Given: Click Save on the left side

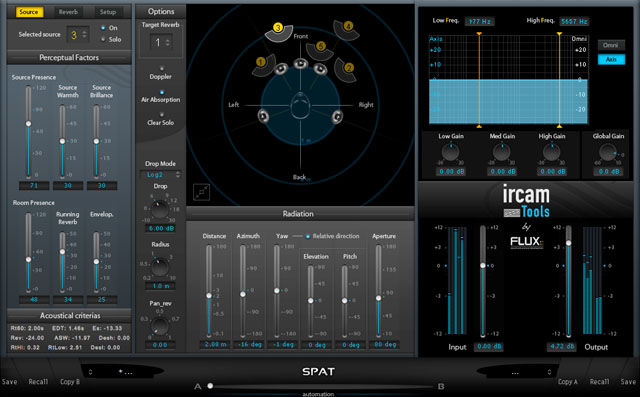Looking at the screenshot, I should (9, 382).
